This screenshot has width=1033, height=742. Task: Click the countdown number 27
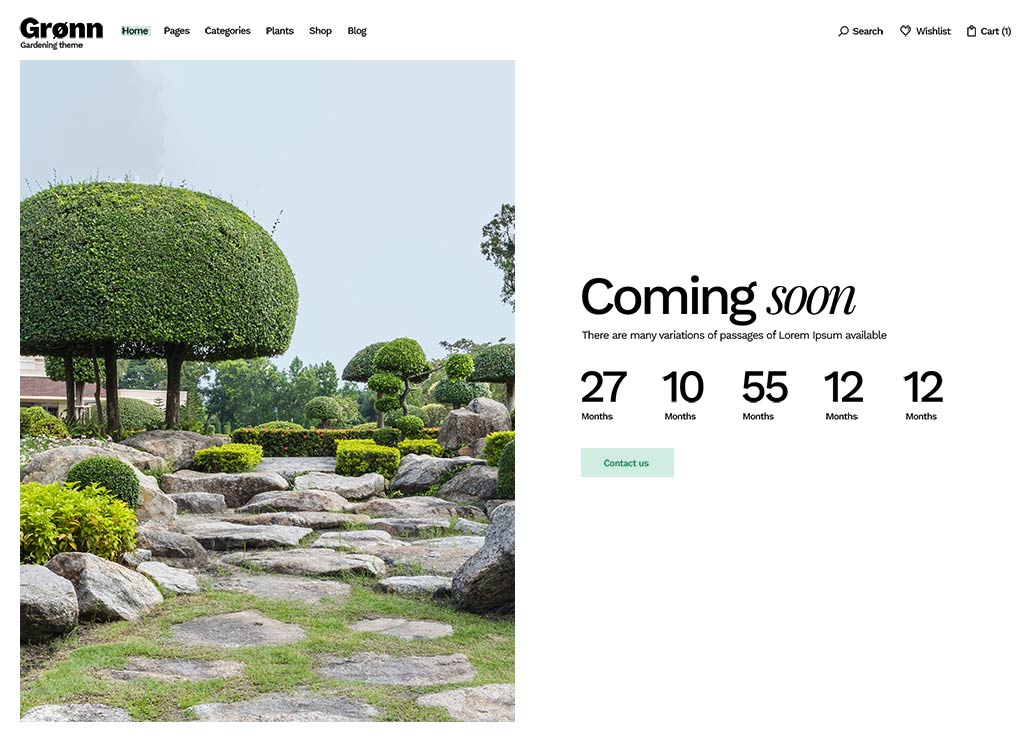(x=603, y=387)
